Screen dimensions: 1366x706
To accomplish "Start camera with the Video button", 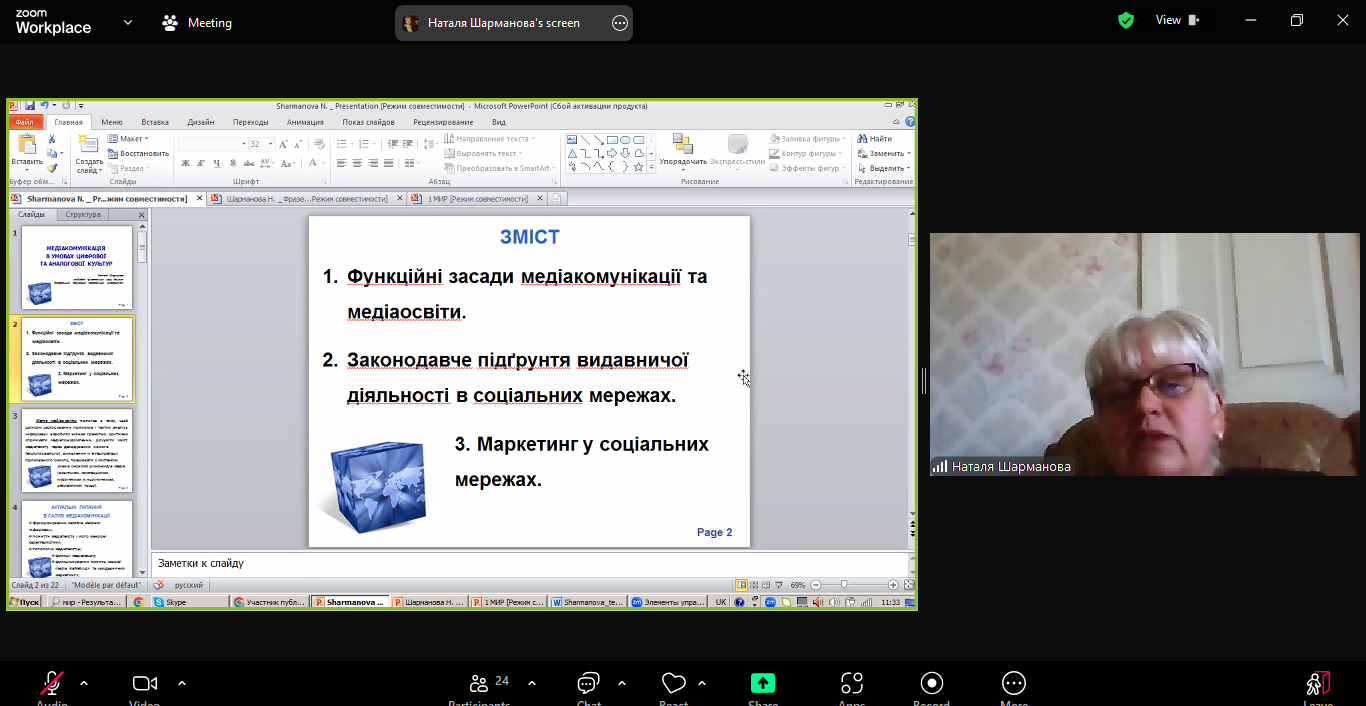I will [145, 684].
